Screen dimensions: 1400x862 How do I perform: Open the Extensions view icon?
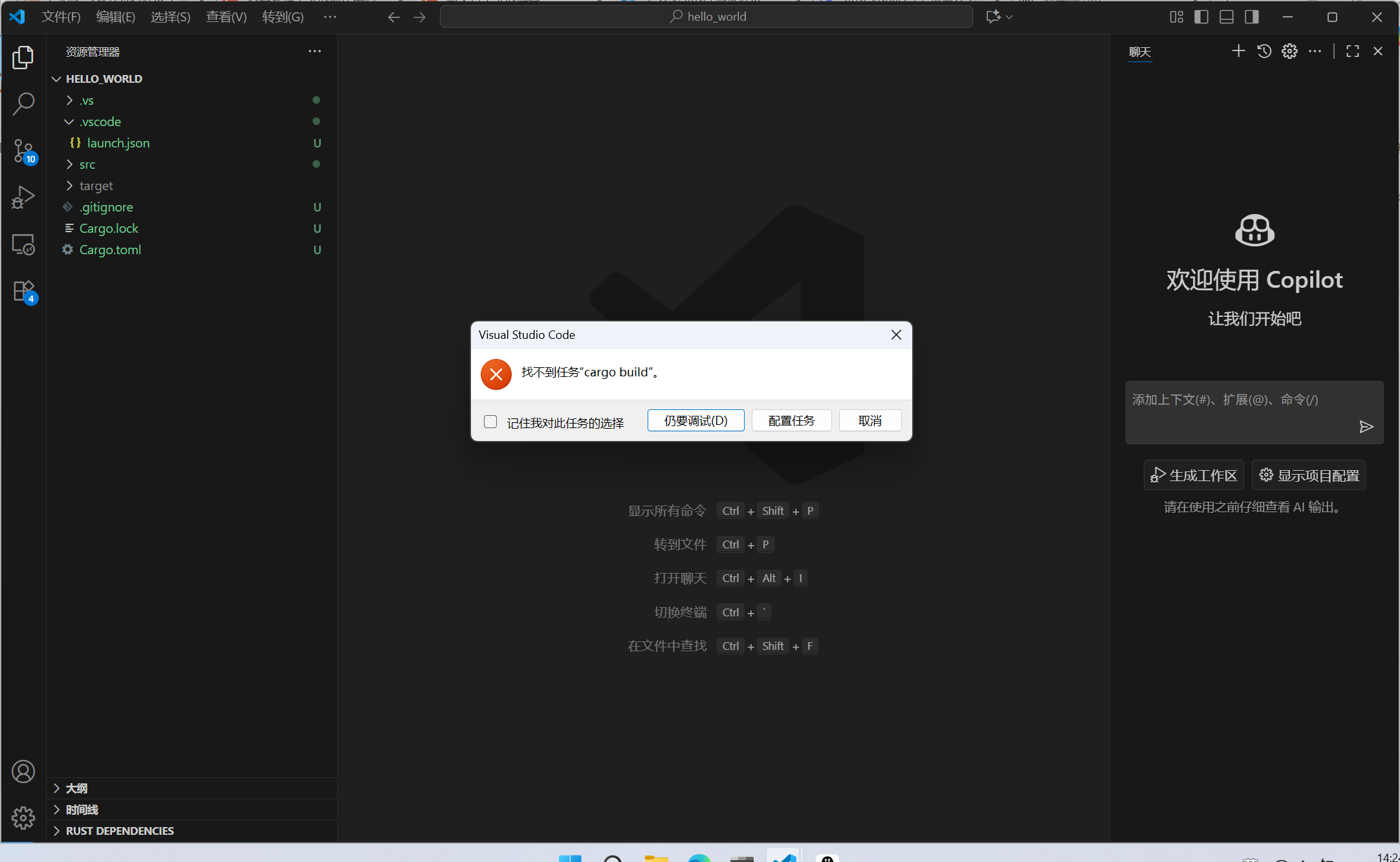pos(23,291)
